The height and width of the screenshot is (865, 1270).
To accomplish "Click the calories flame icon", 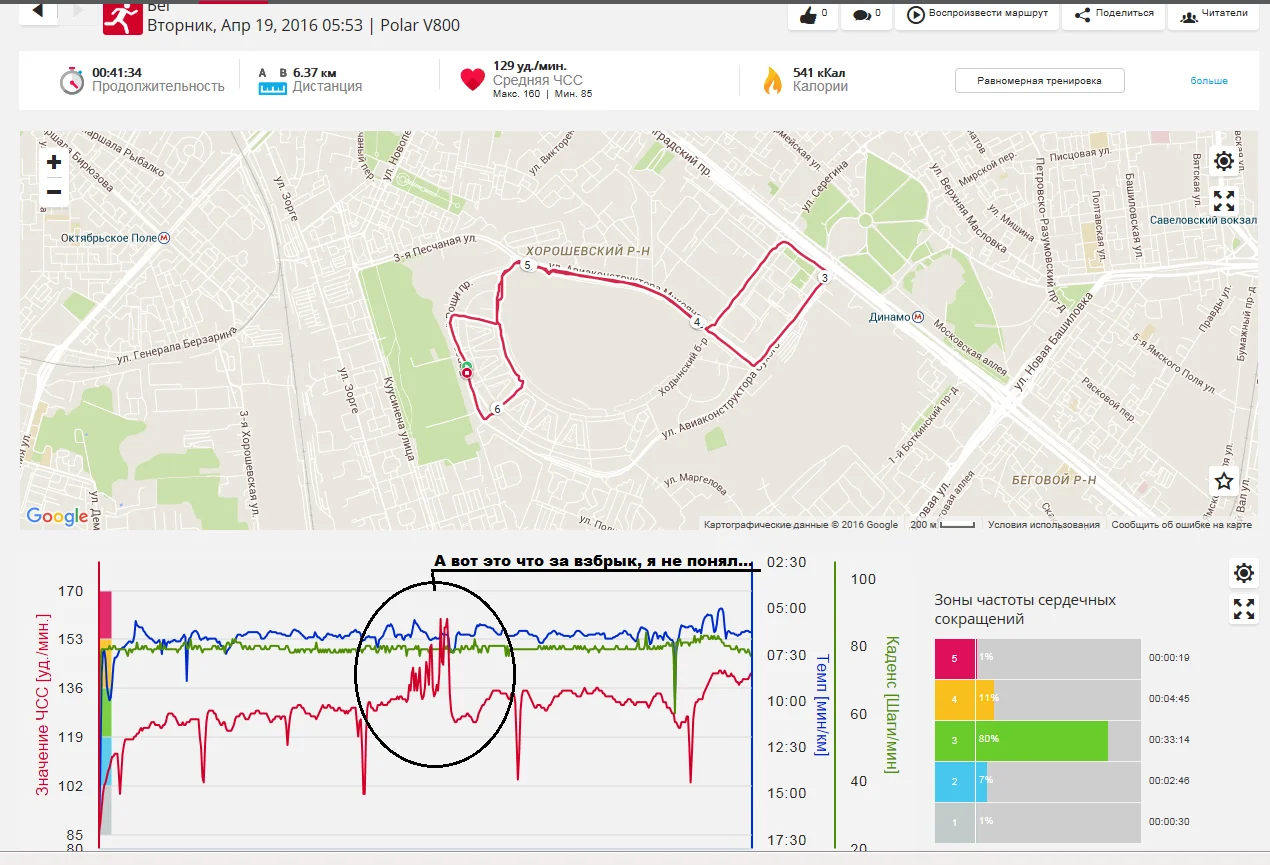I will pos(772,80).
